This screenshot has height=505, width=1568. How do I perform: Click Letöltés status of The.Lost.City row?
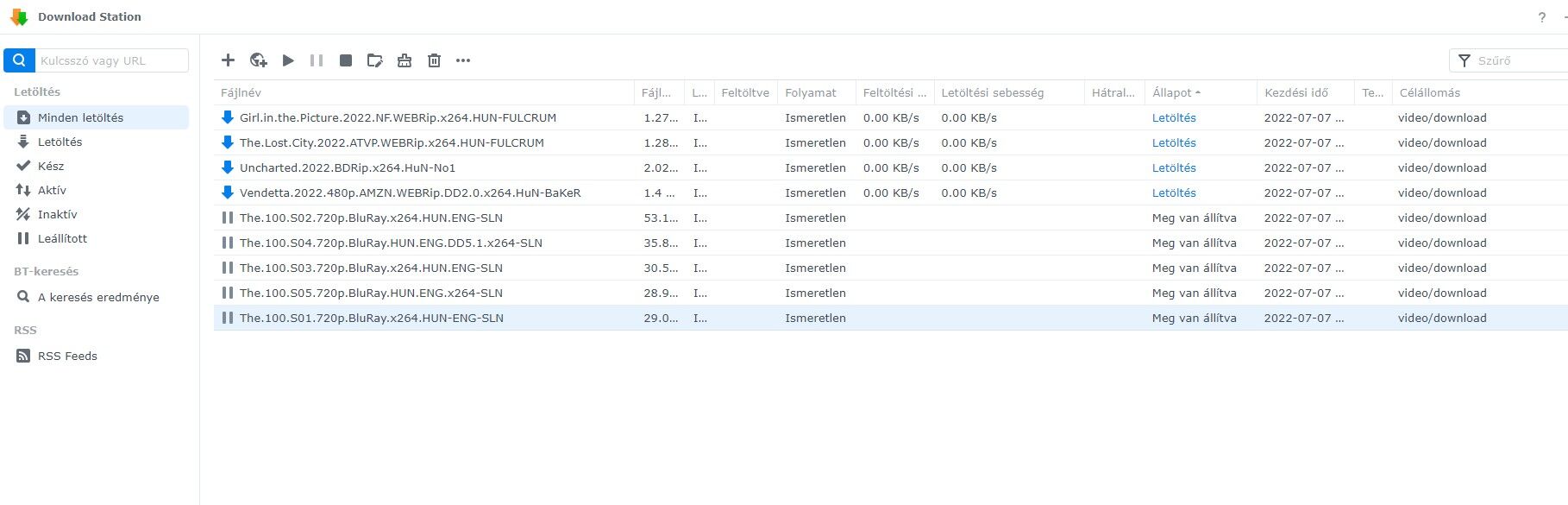[1174, 142]
